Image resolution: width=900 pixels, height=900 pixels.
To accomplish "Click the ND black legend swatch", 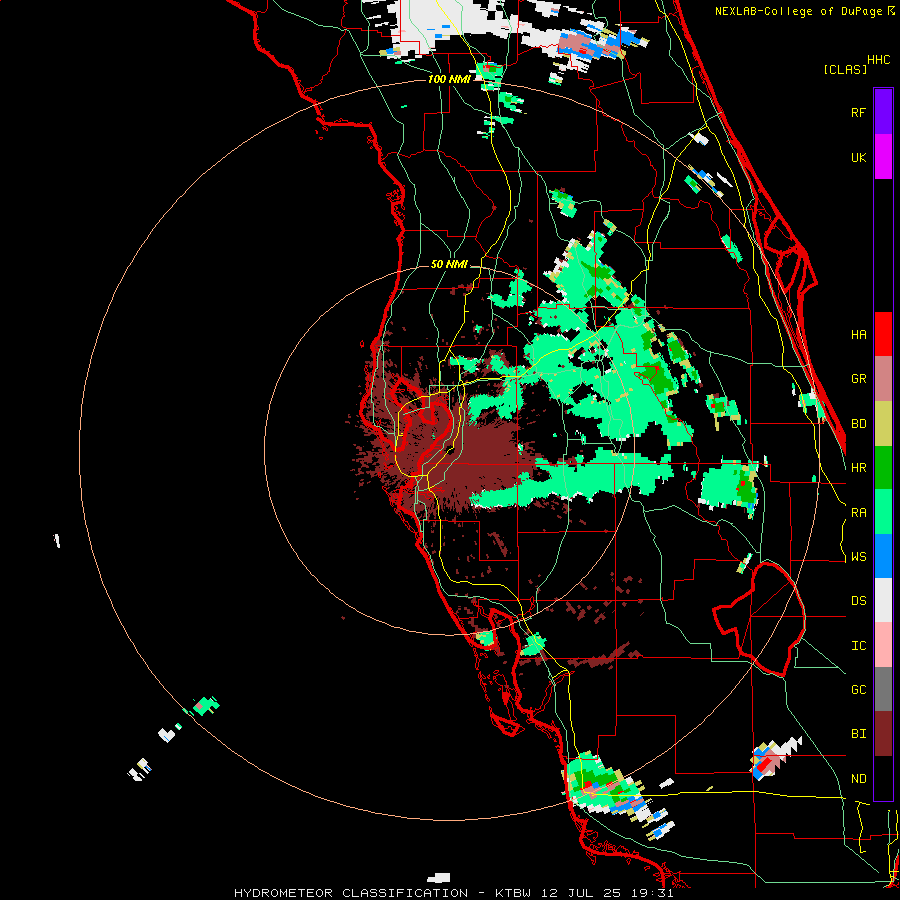I will [x=883, y=778].
